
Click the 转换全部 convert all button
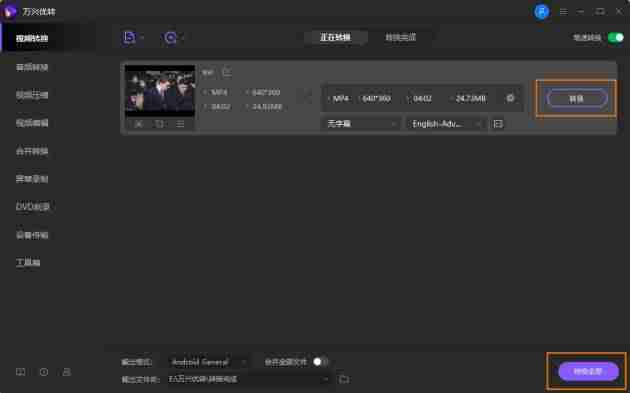coord(588,372)
